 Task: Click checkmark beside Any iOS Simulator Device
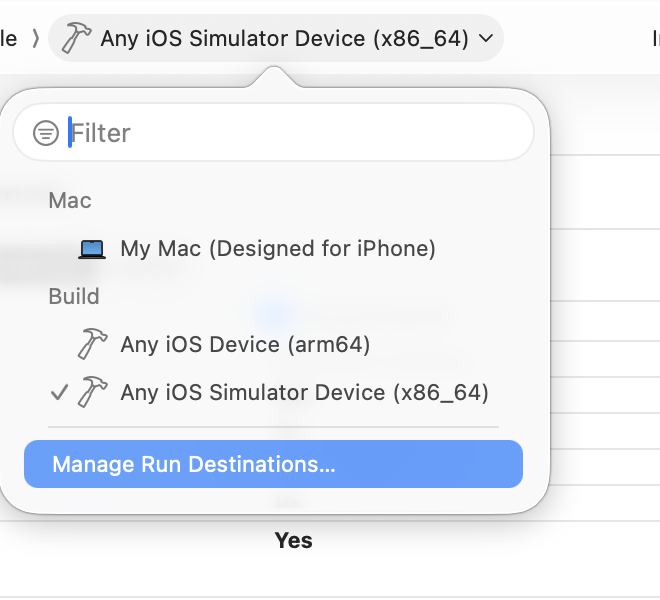point(59,393)
